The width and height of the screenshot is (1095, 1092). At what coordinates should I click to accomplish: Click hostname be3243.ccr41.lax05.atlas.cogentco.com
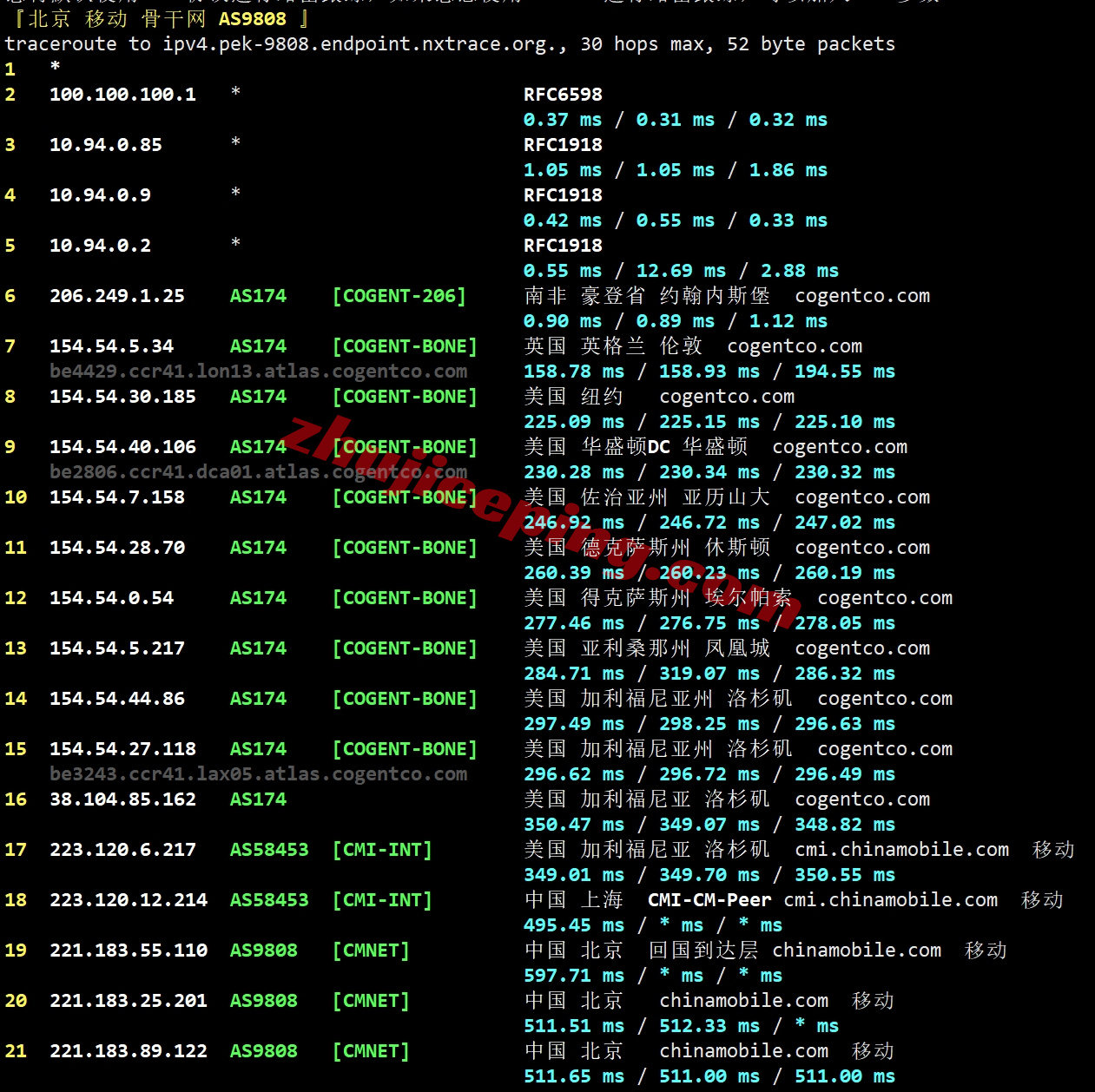(x=258, y=774)
